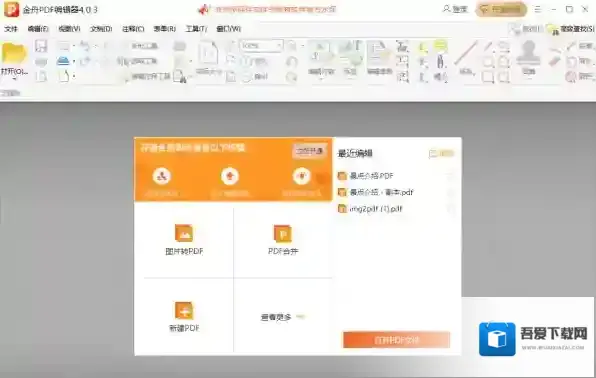Open the 表单(R) menu

point(164,29)
